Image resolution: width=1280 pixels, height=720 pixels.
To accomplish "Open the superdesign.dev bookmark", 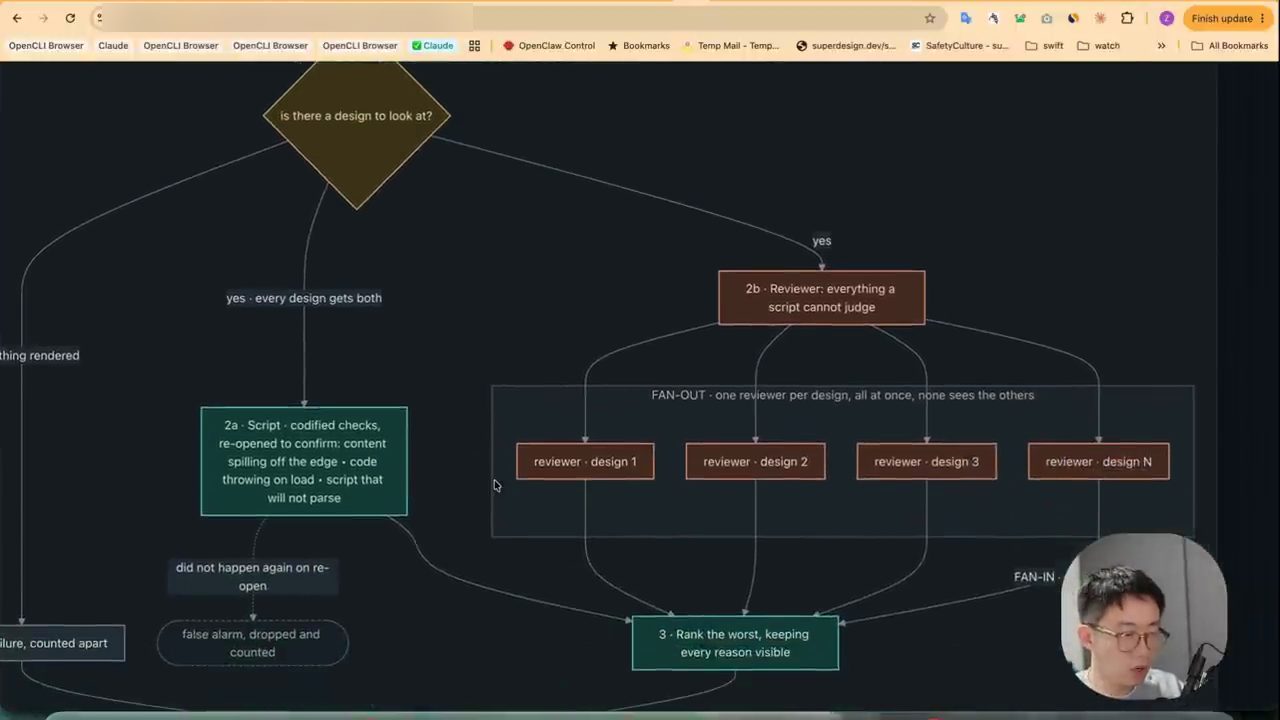I will (846, 46).
